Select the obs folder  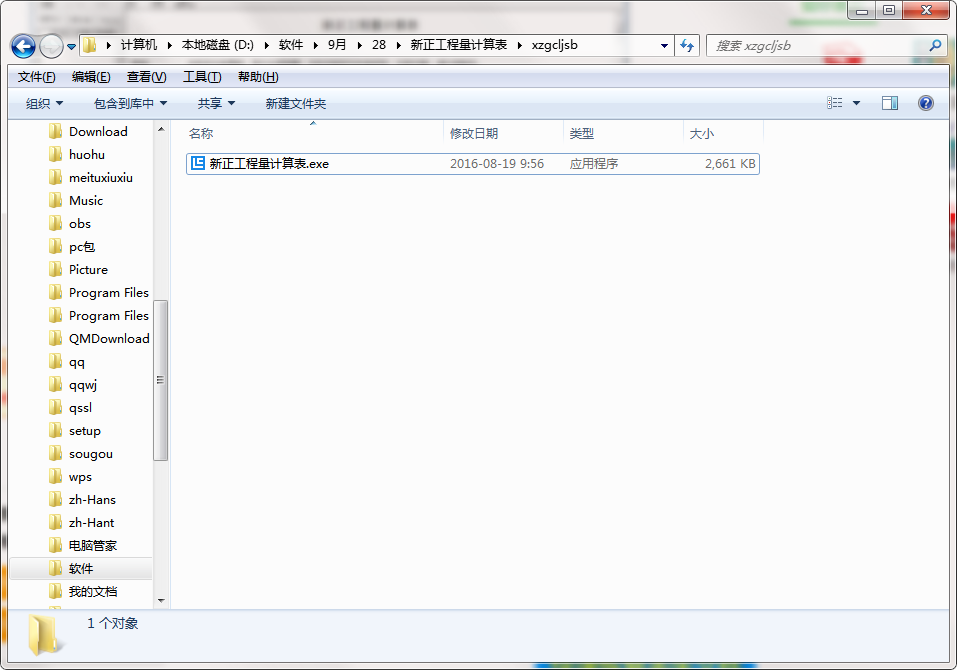tap(80, 224)
